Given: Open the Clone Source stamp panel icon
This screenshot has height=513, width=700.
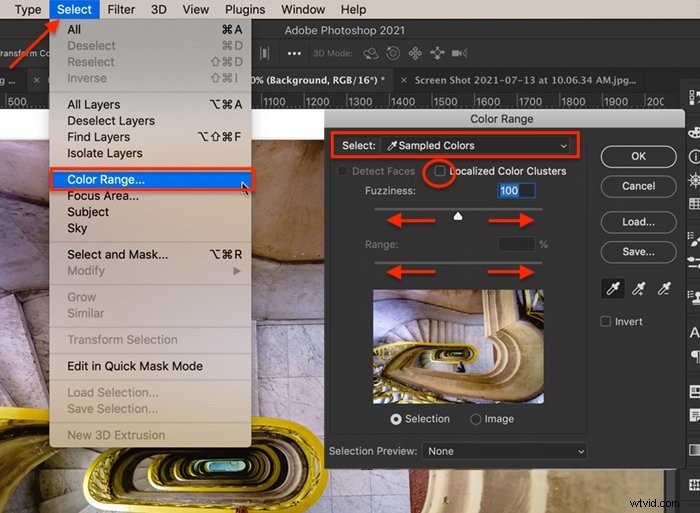Looking at the screenshot, I should coord(694,296).
